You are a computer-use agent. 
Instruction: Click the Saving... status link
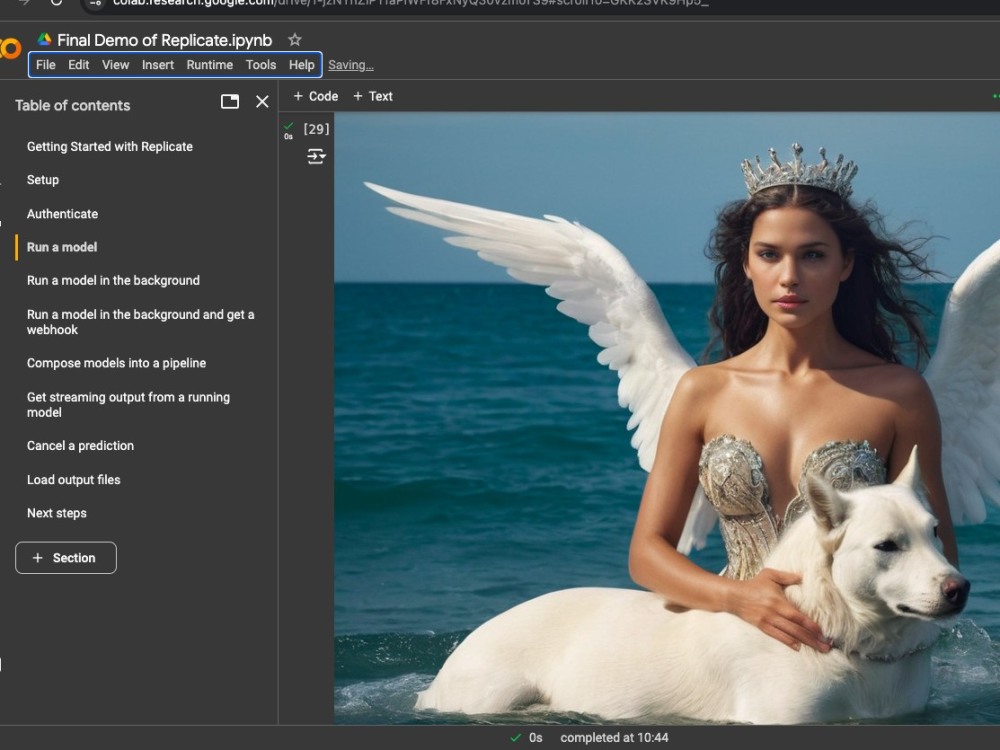(351, 65)
